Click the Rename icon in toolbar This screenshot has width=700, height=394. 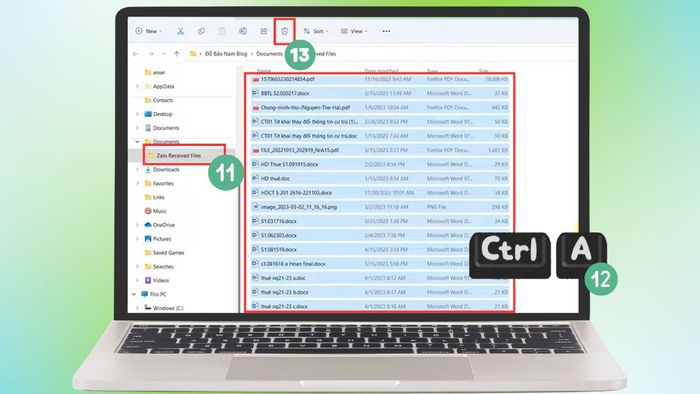243,31
